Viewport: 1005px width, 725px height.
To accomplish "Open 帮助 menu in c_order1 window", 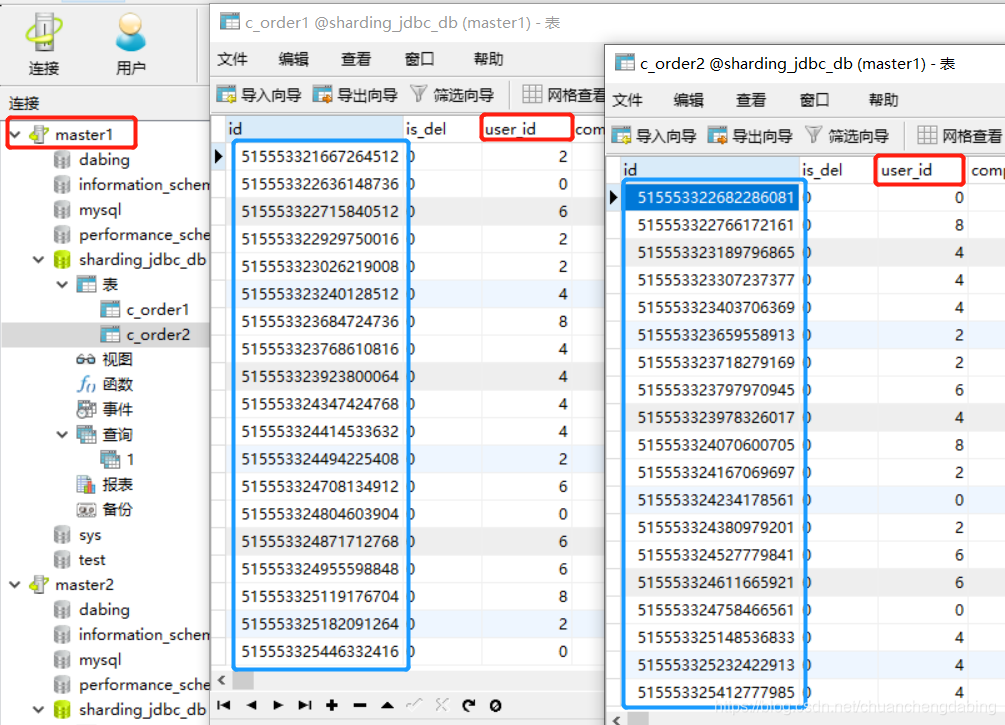I will [x=488, y=59].
